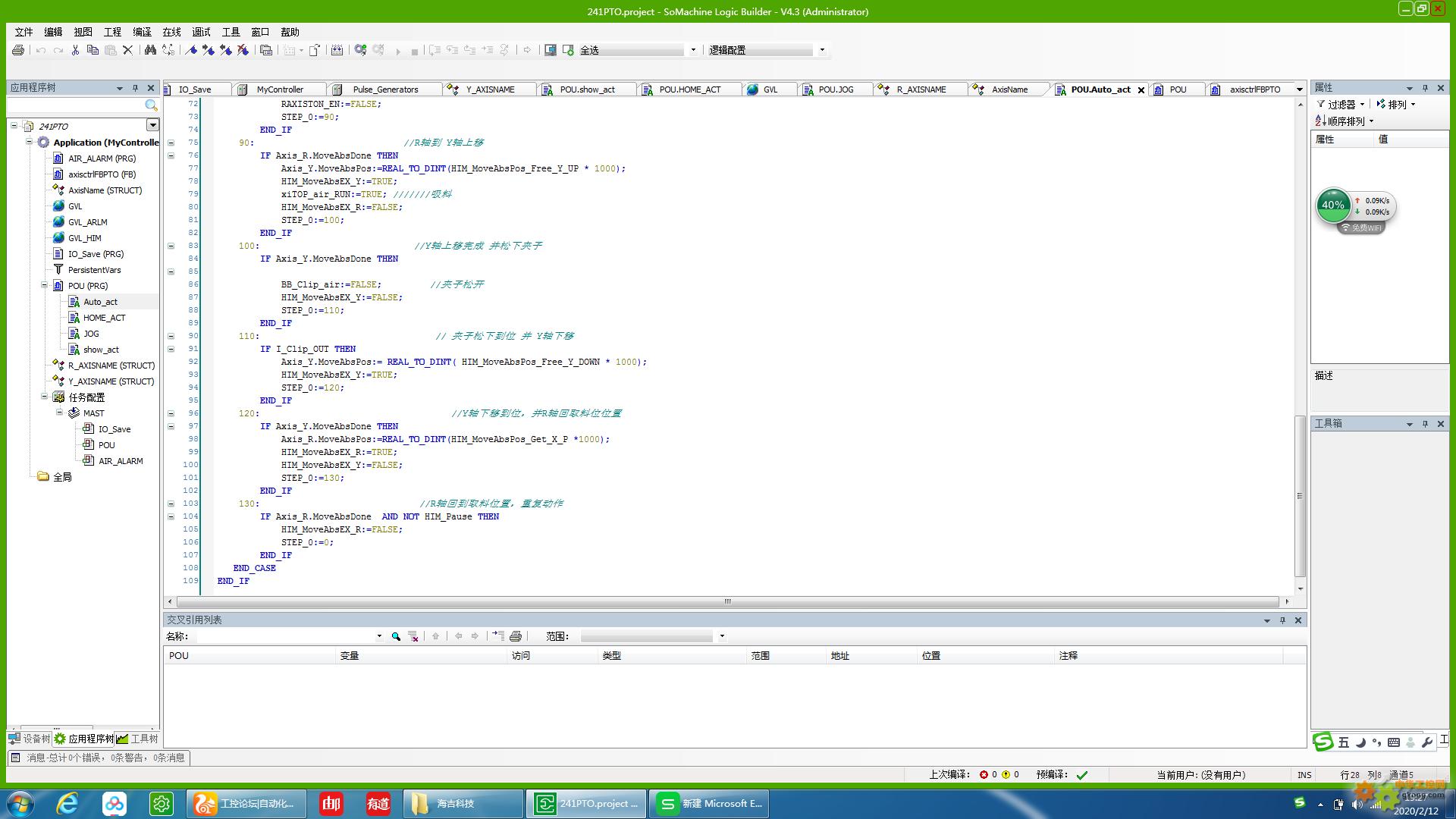Open the 名称 combo box dropdown arrow
This screenshot has width=1456, height=819.
pyautogui.click(x=379, y=636)
